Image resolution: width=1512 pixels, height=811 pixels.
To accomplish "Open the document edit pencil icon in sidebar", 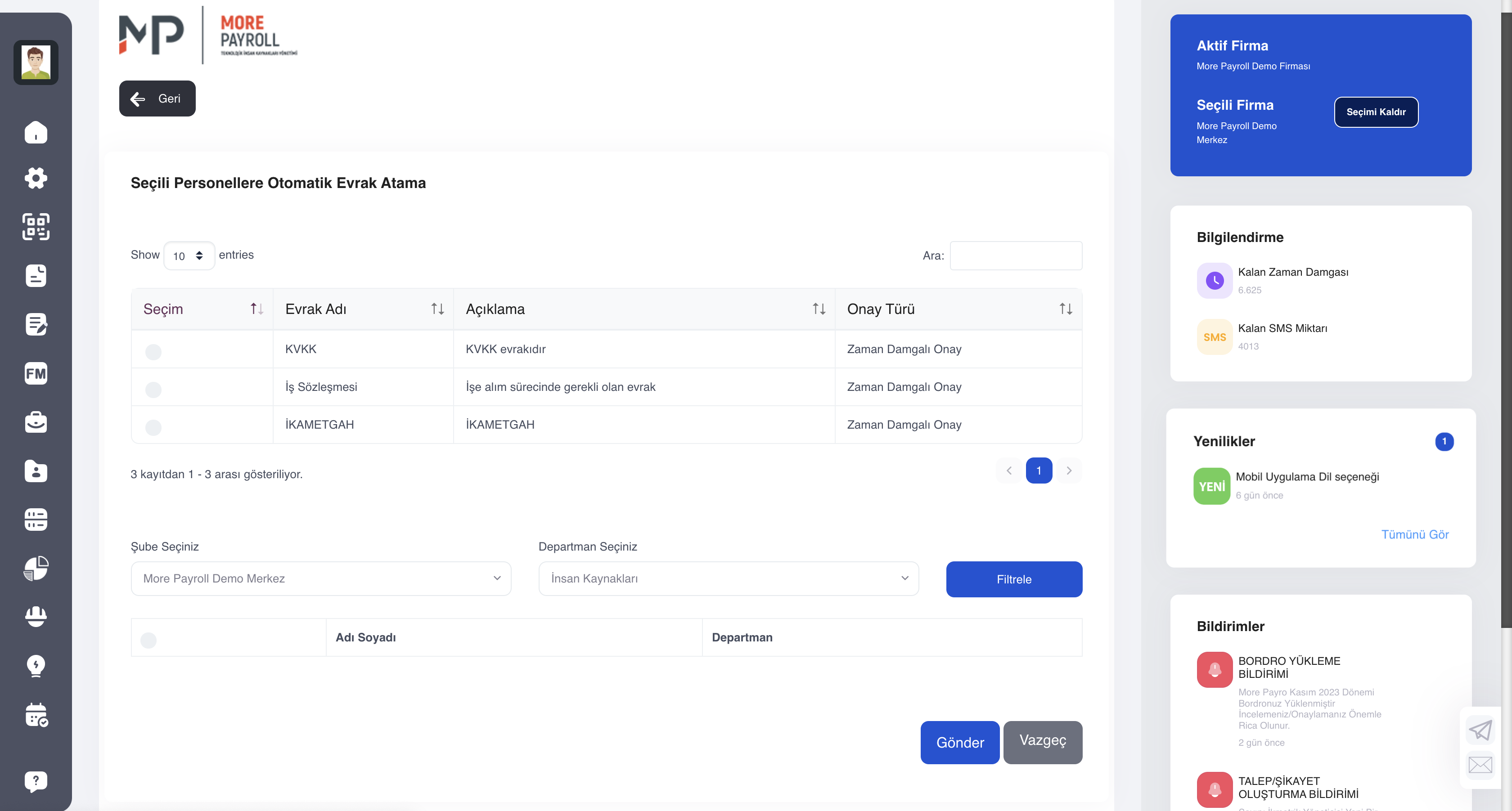I will click(36, 324).
